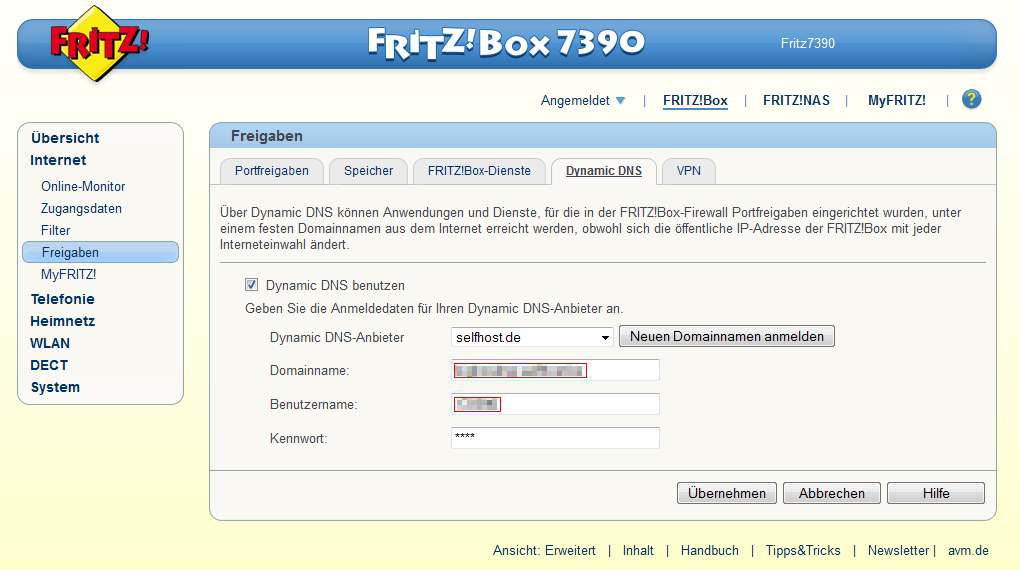Open the Handbuch footer link
Screen dimensions: 1020x570
point(709,551)
